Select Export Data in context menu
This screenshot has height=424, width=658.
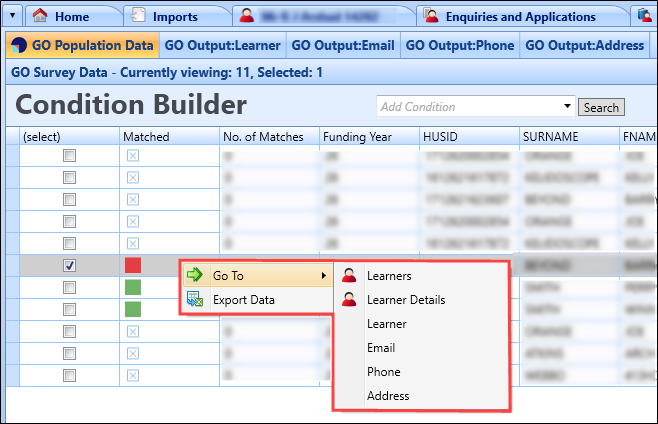pos(257,300)
